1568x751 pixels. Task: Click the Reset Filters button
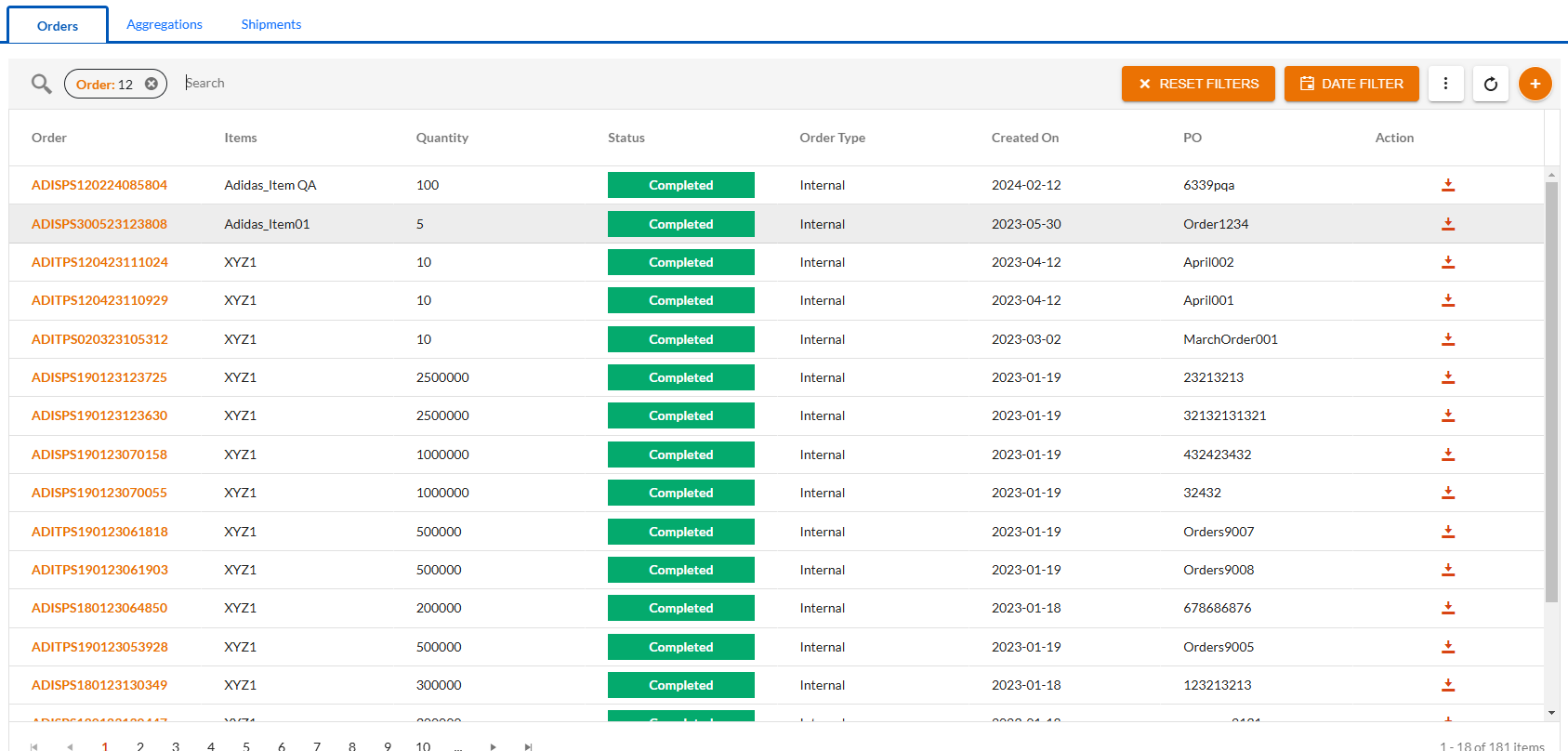[1197, 84]
